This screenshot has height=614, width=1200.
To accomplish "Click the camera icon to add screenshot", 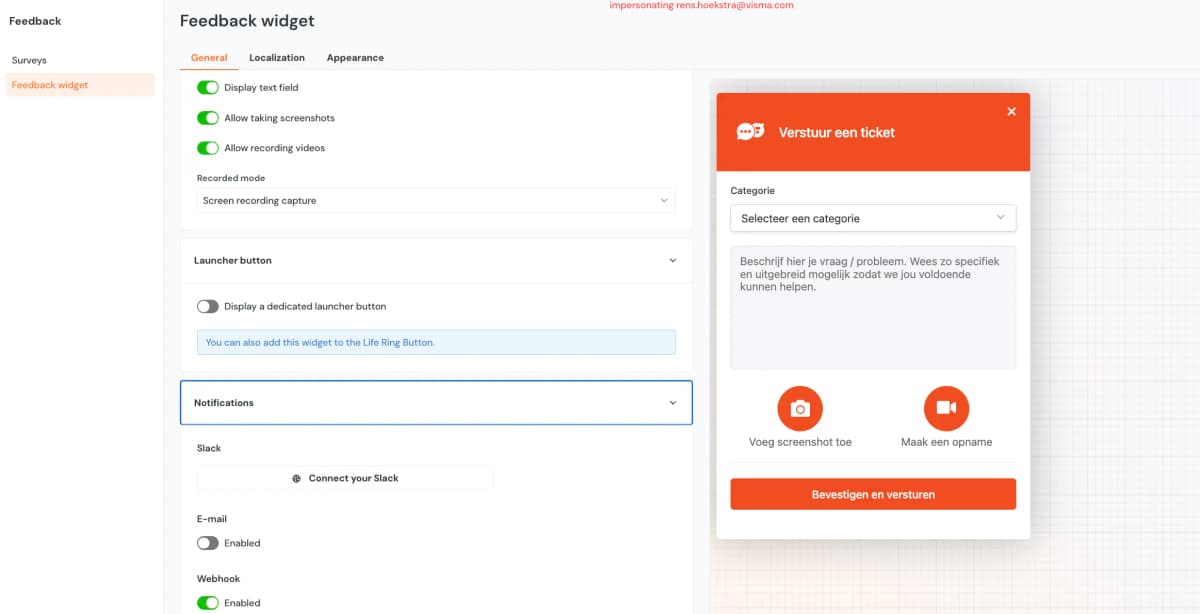I will pos(800,408).
